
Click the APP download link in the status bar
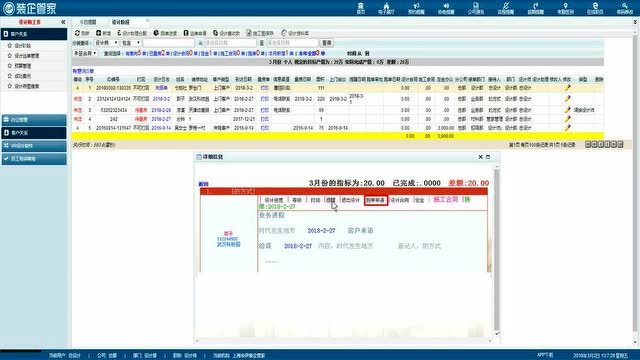545,356
